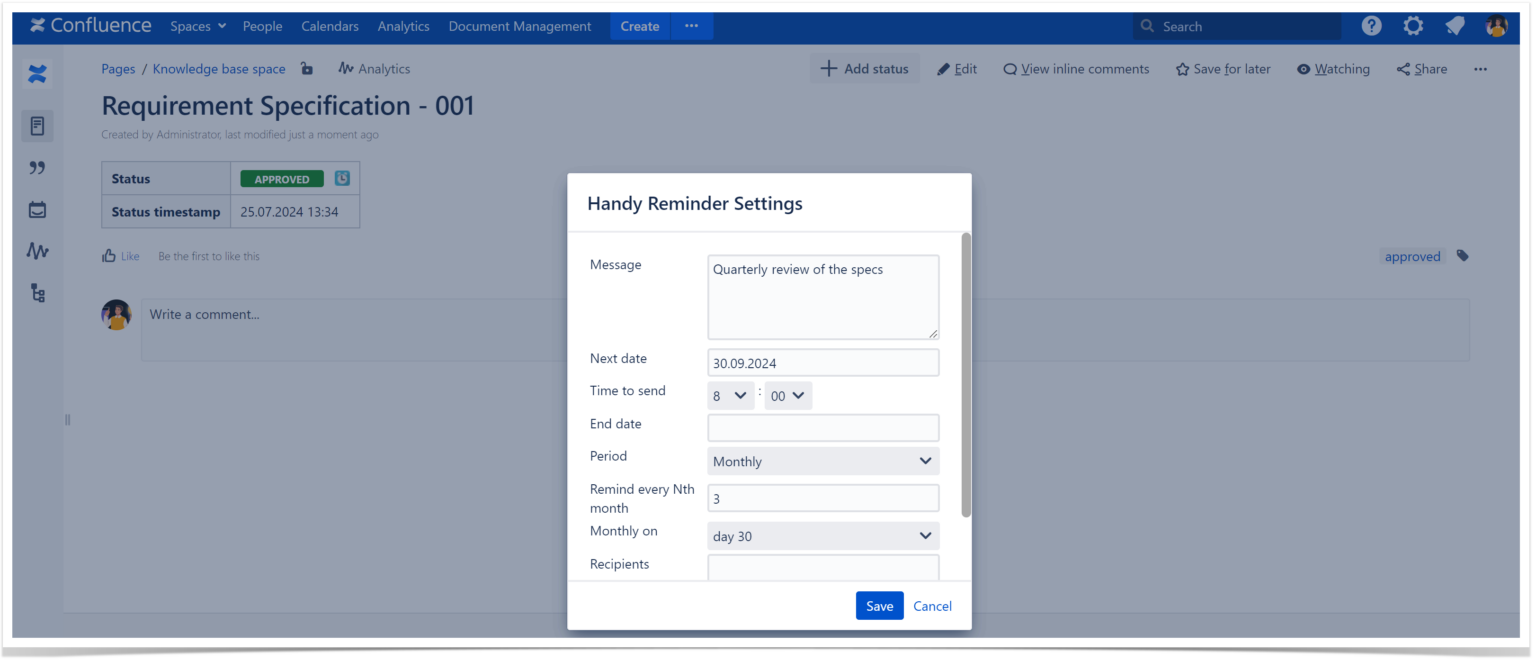Click the Share button
The height and width of the screenshot is (661, 1536).
click(1422, 69)
